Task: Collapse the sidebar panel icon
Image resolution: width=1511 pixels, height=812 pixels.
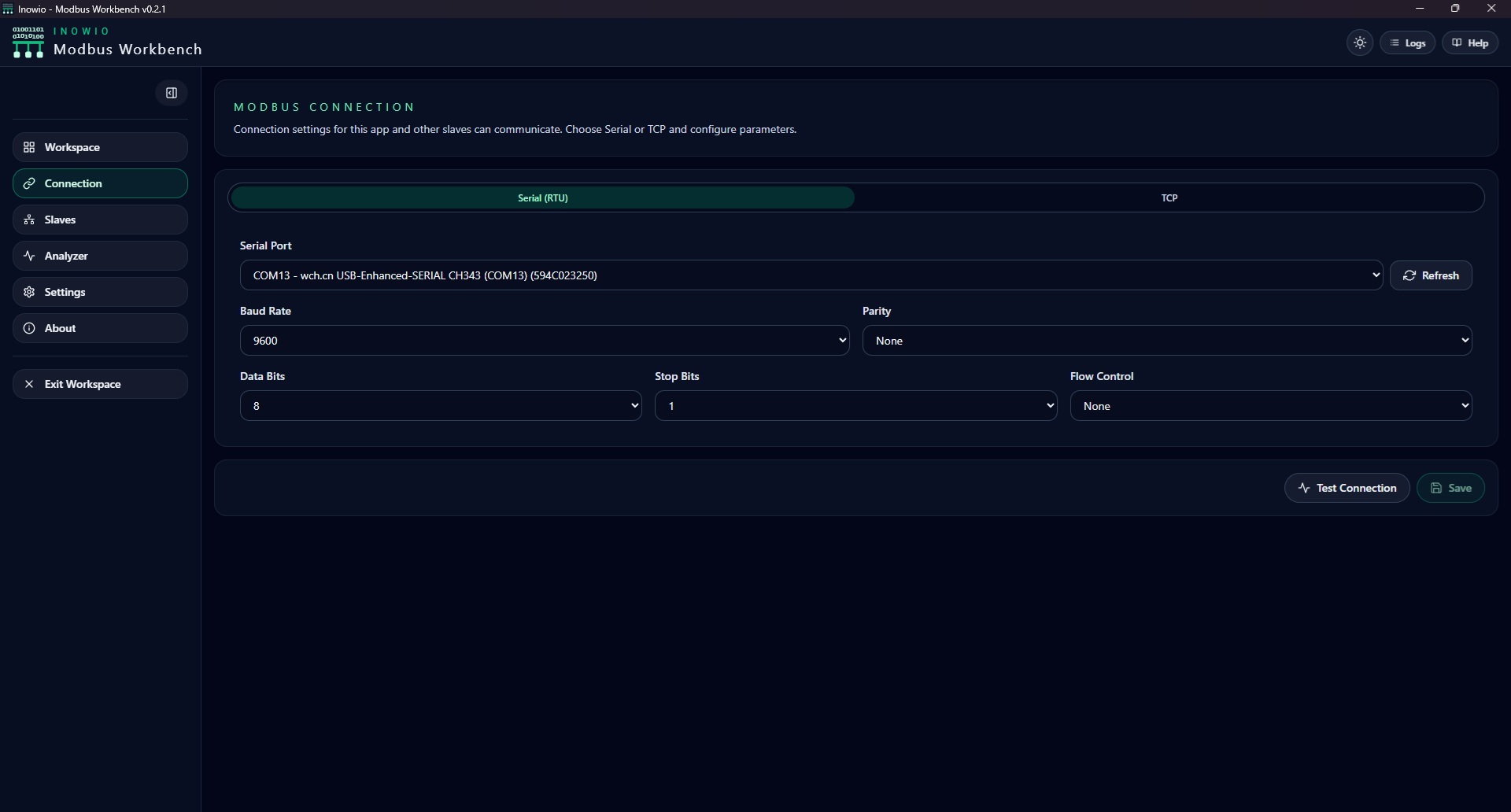Action: (172, 93)
